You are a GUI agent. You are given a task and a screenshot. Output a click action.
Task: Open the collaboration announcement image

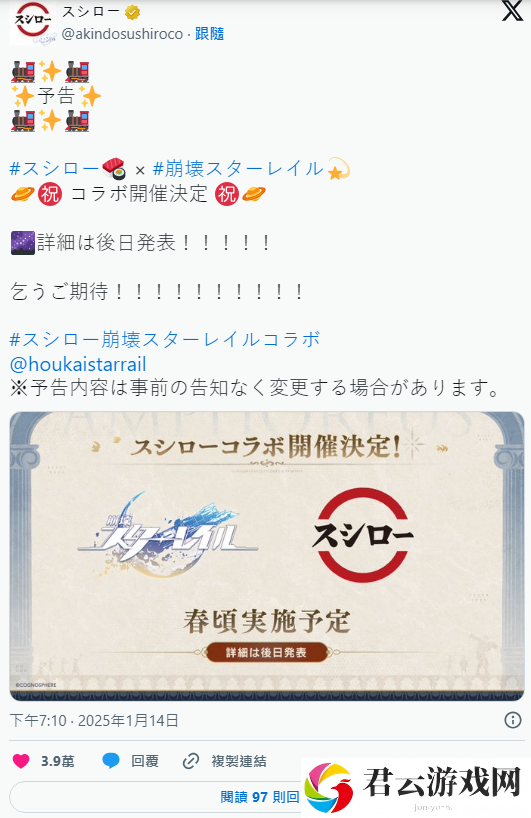click(x=267, y=556)
